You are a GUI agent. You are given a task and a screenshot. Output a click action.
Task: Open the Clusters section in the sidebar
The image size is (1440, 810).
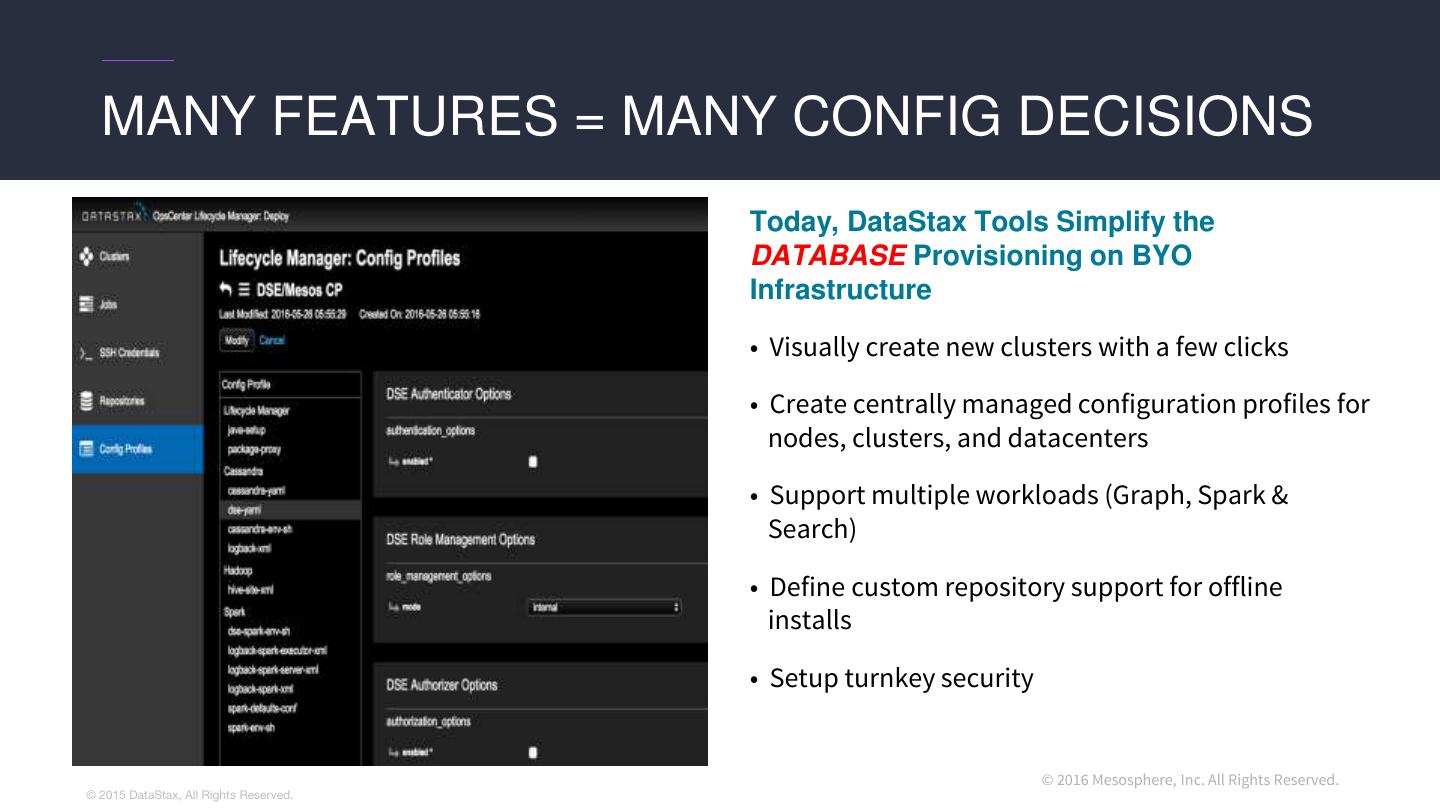point(114,257)
